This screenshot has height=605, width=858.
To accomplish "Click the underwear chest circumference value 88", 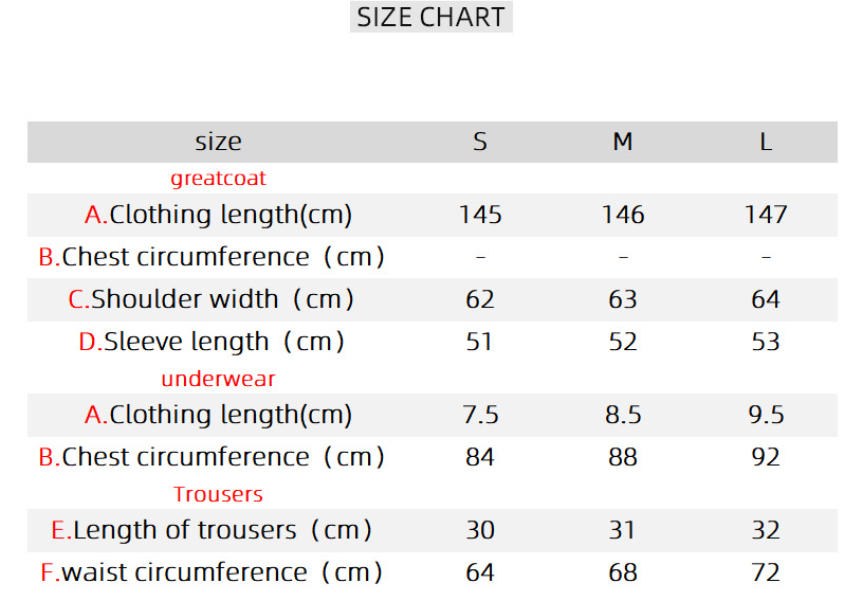I will point(623,457).
